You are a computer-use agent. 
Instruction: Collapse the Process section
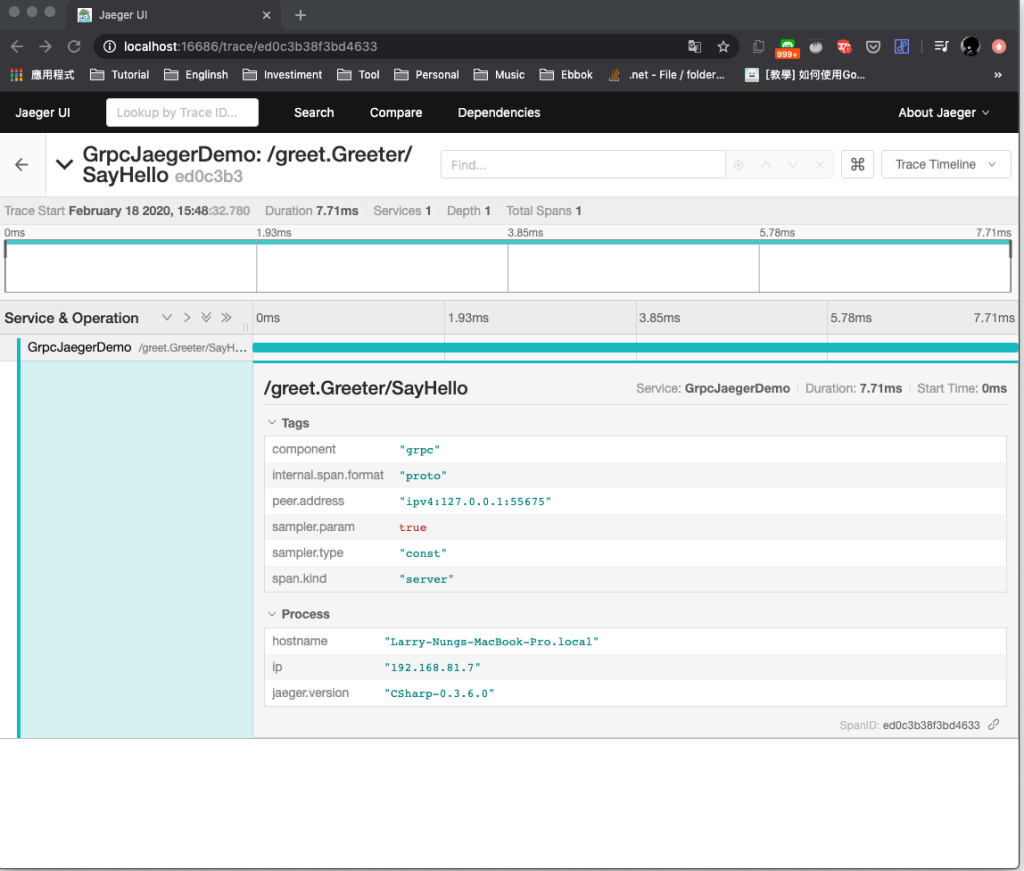click(298, 614)
